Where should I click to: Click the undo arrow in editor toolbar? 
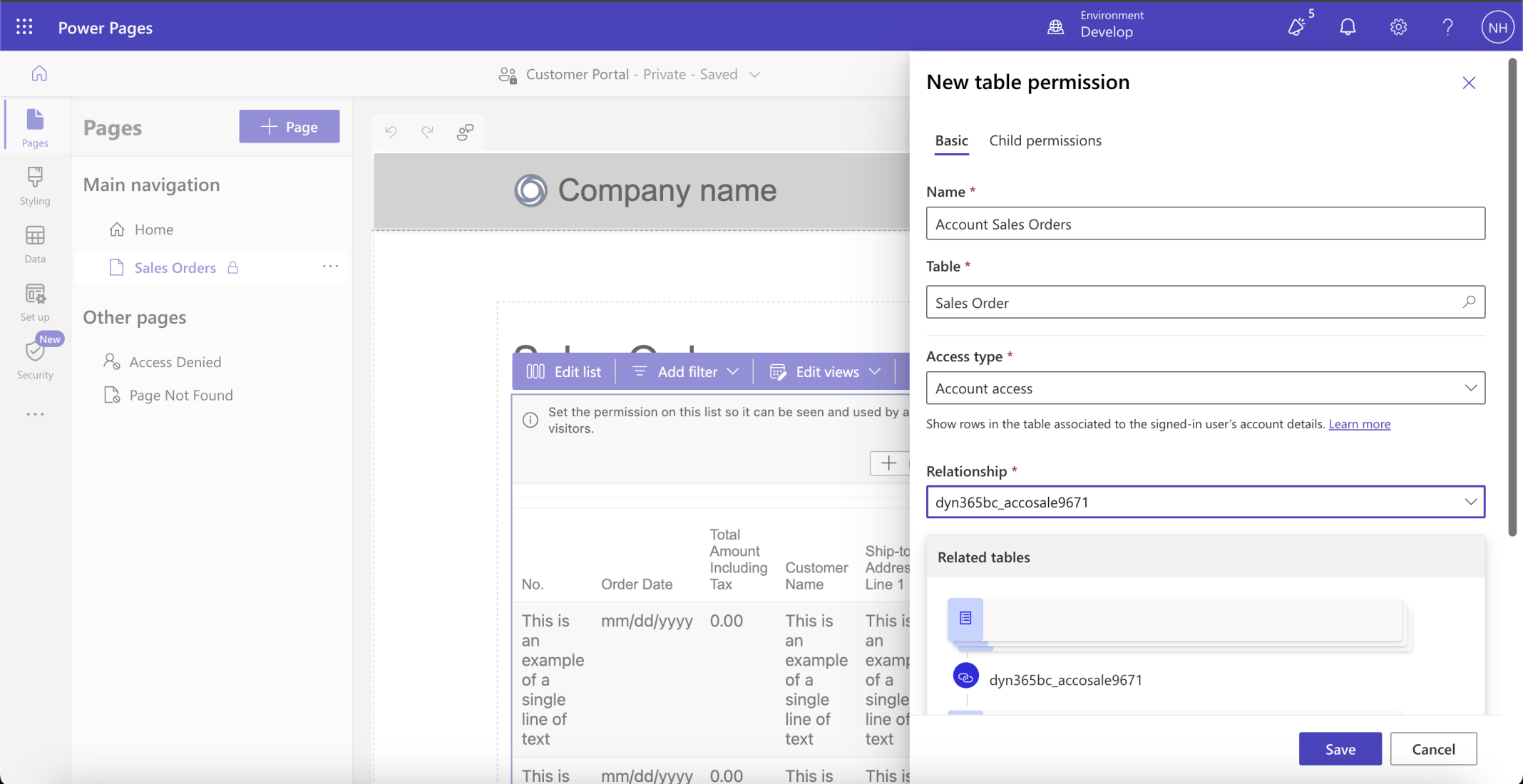tap(391, 131)
